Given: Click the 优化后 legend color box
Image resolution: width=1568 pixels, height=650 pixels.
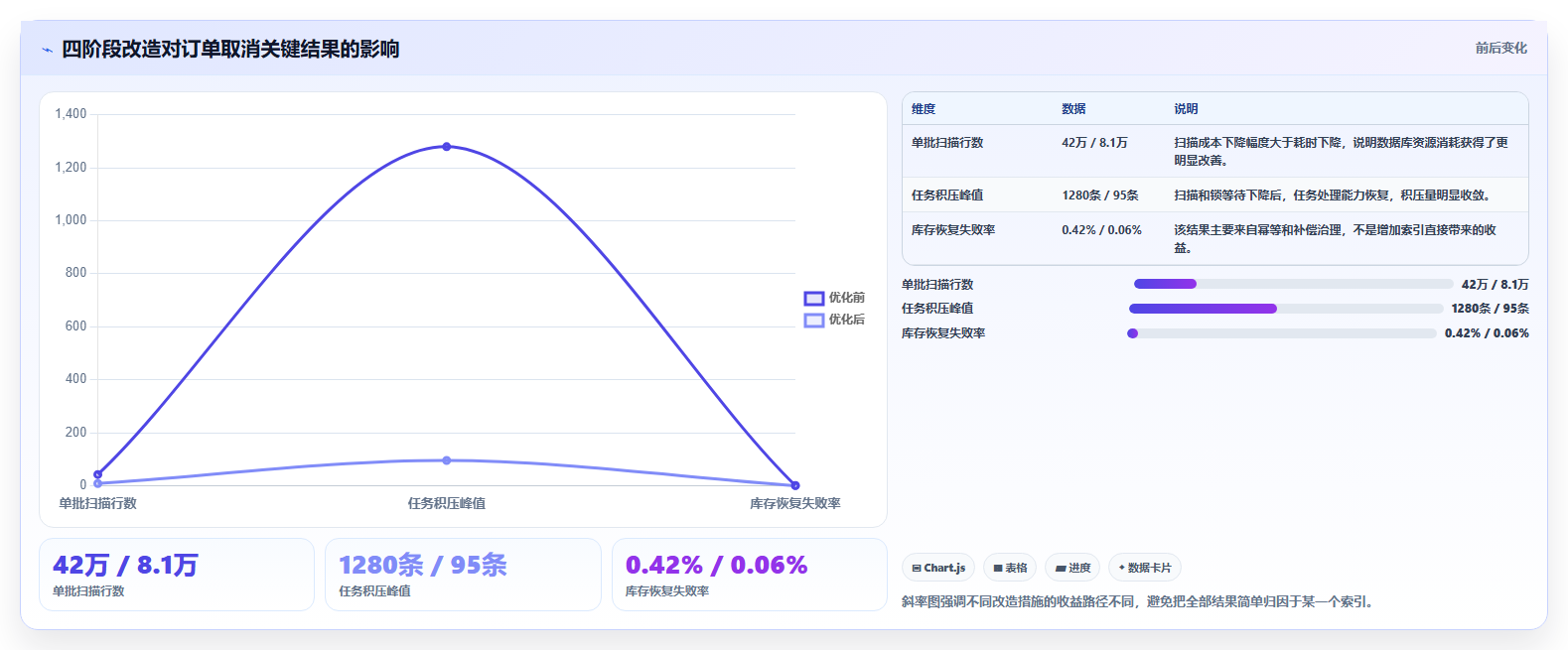Looking at the screenshot, I should [x=814, y=321].
